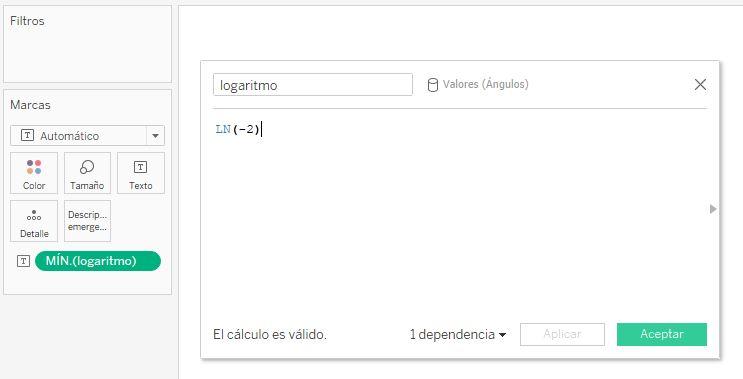Image resolution: width=743 pixels, height=379 pixels.
Task: Open the Tamaño marks card
Action: 87,173
